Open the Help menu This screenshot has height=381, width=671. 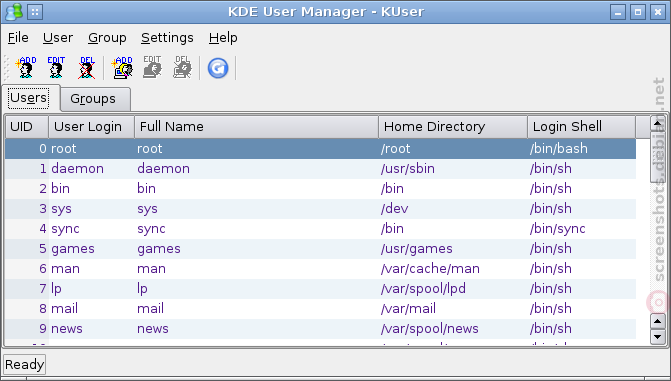(x=223, y=38)
